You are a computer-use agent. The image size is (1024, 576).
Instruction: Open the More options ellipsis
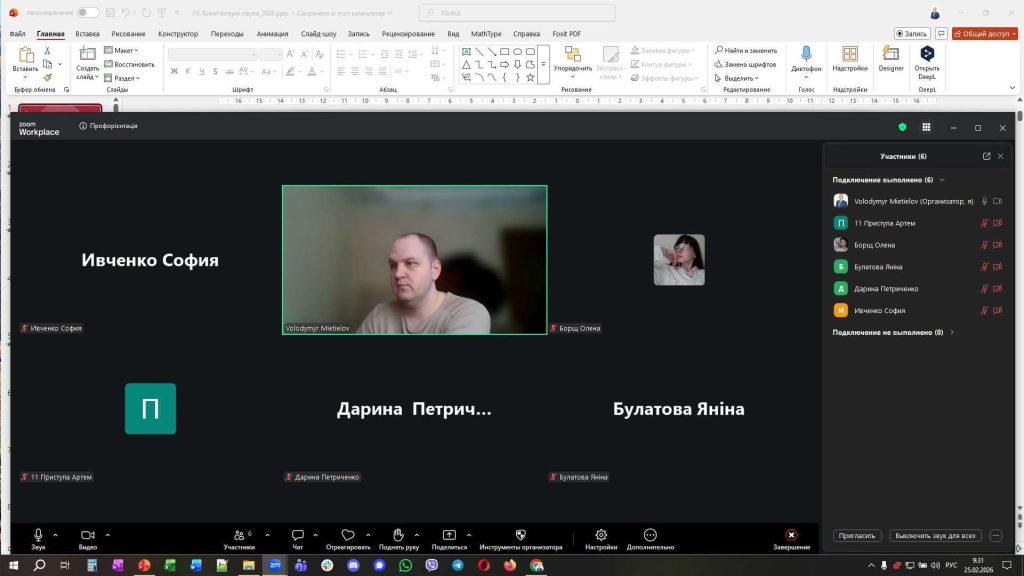pyautogui.click(x=650, y=536)
